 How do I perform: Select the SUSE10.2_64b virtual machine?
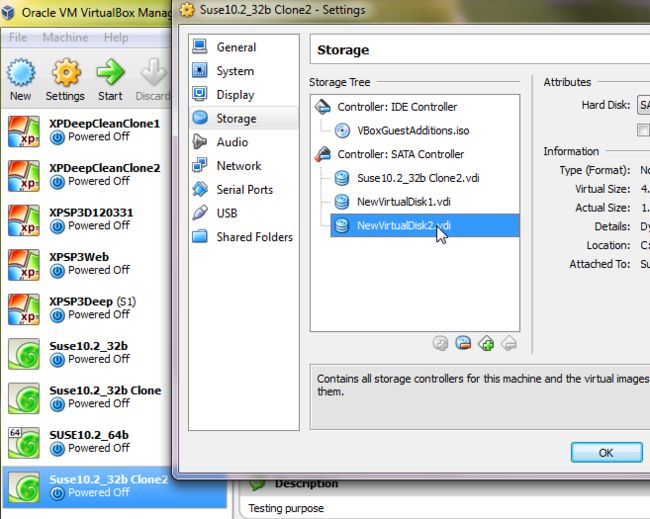coord(87,443)
